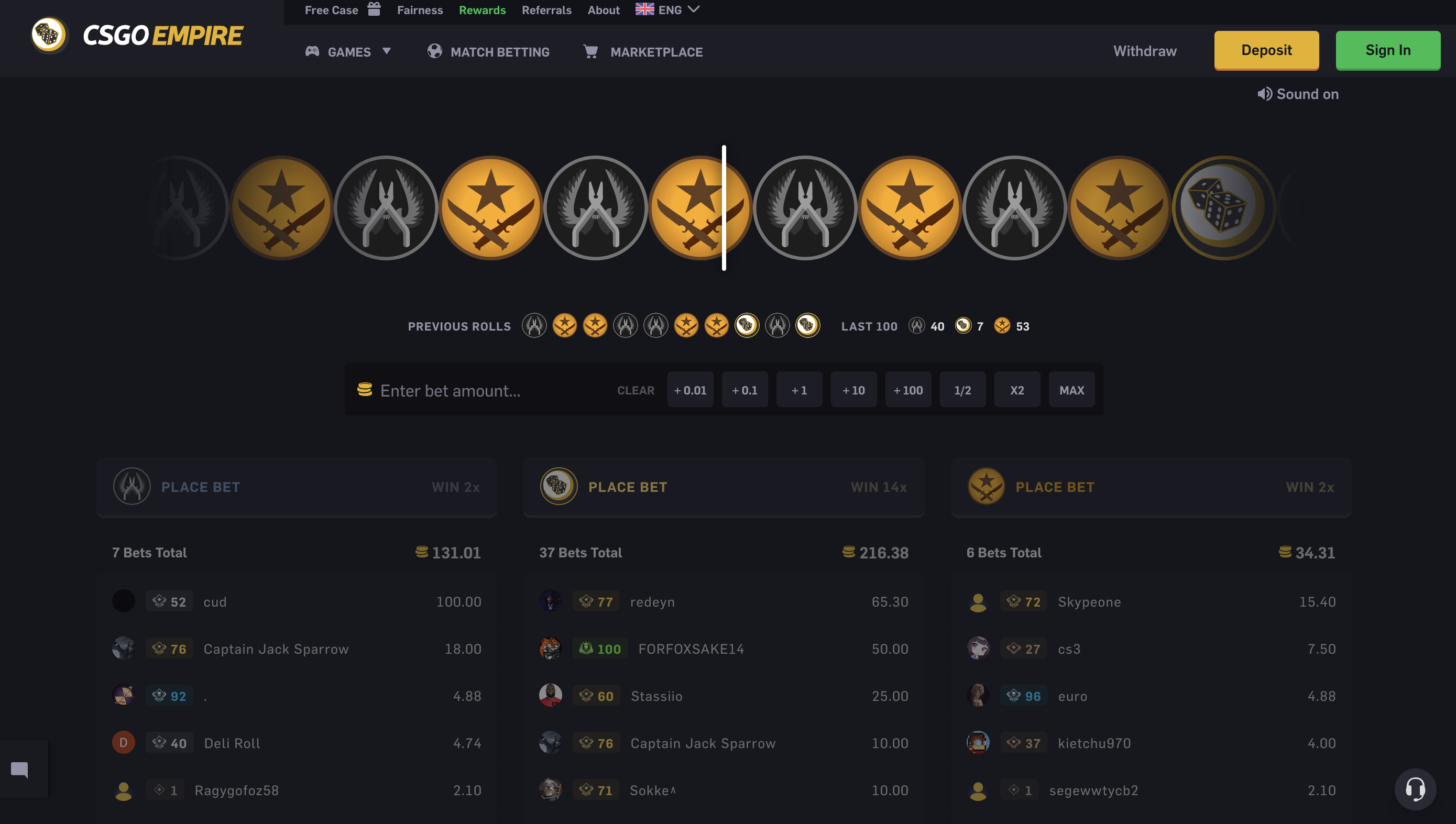This screenshot has height=824, width=1456.
Task: Click Skypeone's default avatar
Action: coord(978,601)
